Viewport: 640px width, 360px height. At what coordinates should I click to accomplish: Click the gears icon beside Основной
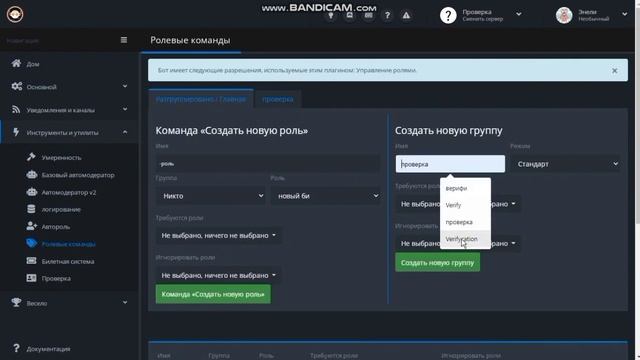coord(17,86)
